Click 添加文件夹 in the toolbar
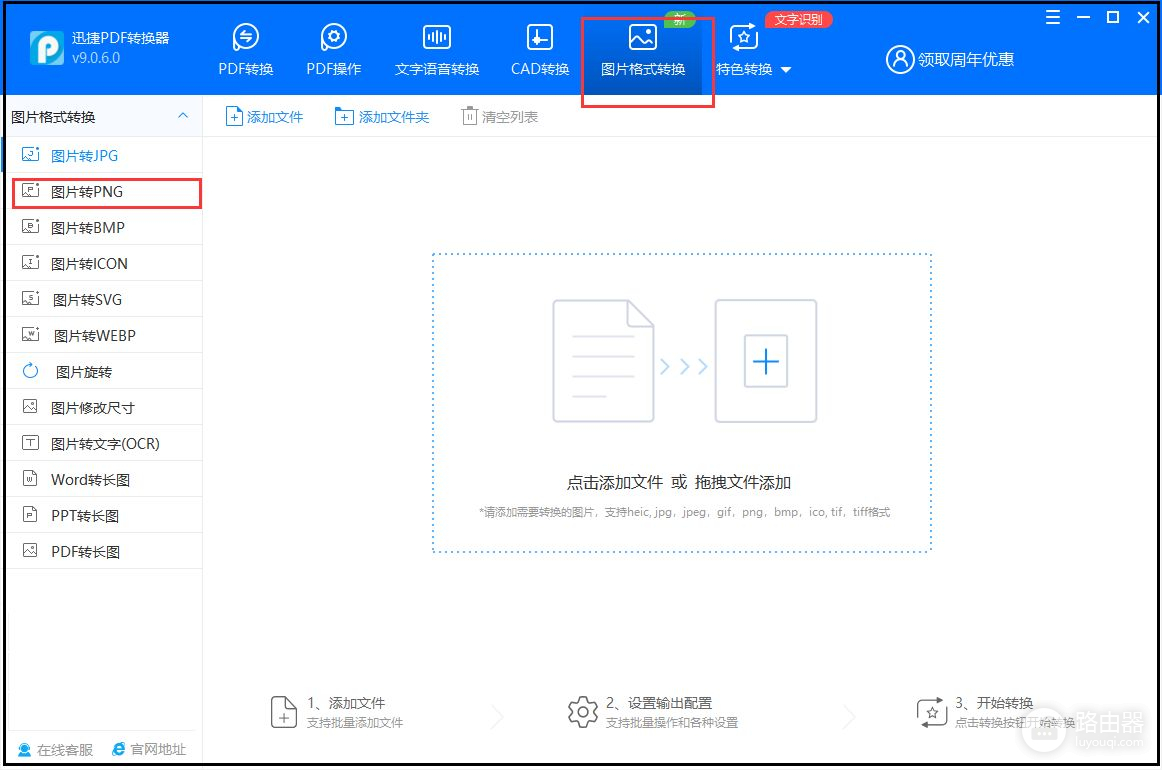Viewport: 1162px width, 770px height. (382, 117)
